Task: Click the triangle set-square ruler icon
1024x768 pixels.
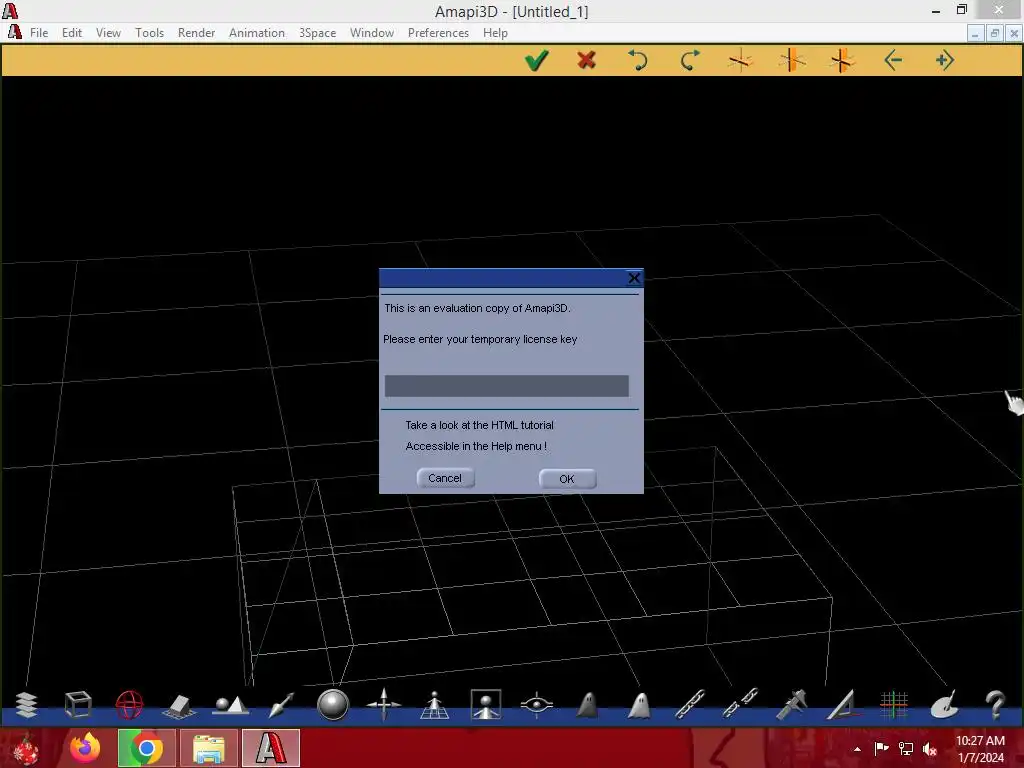Action: (x=843, y=705)
